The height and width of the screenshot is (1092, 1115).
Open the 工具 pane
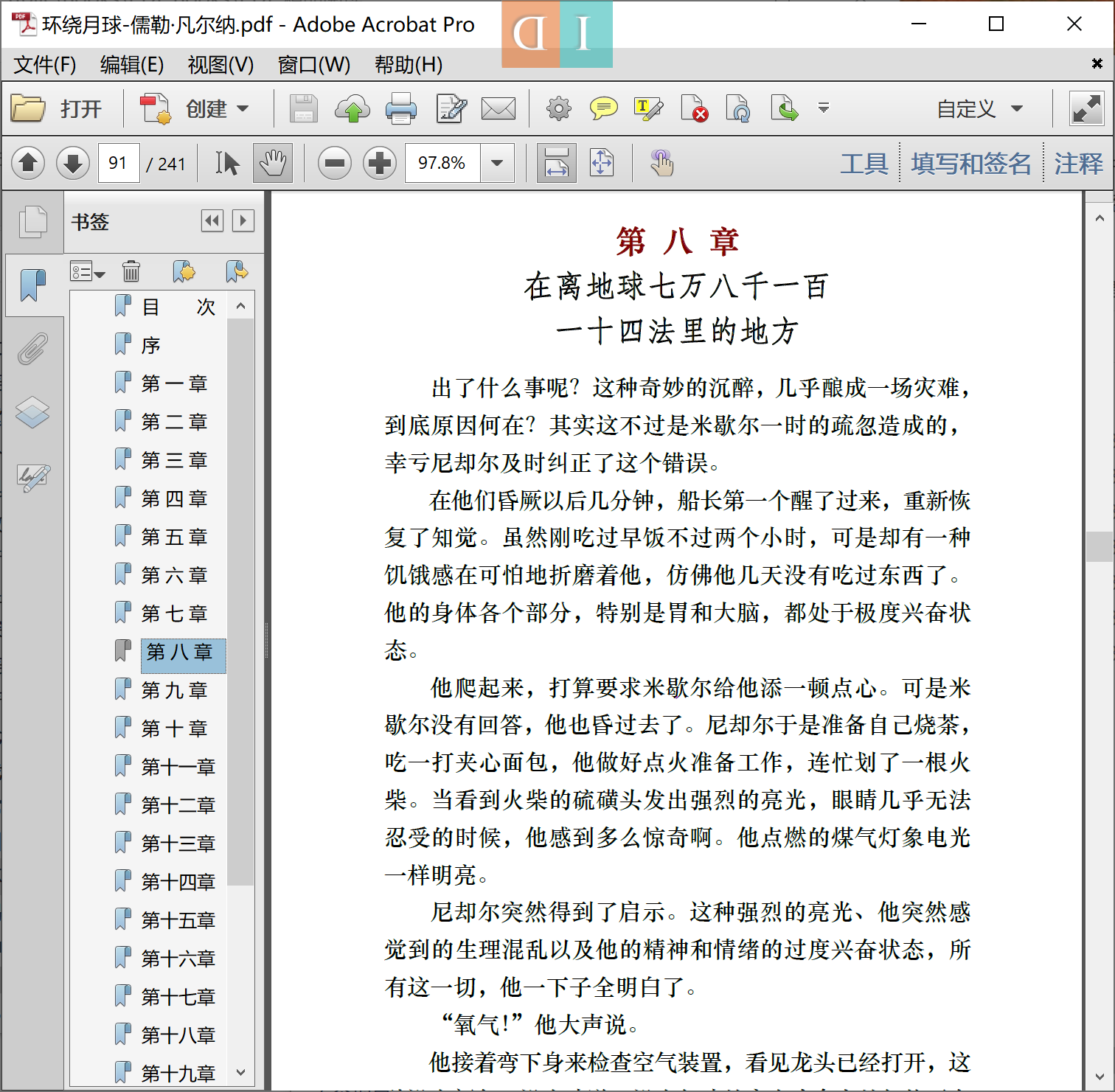coord(864,164)
